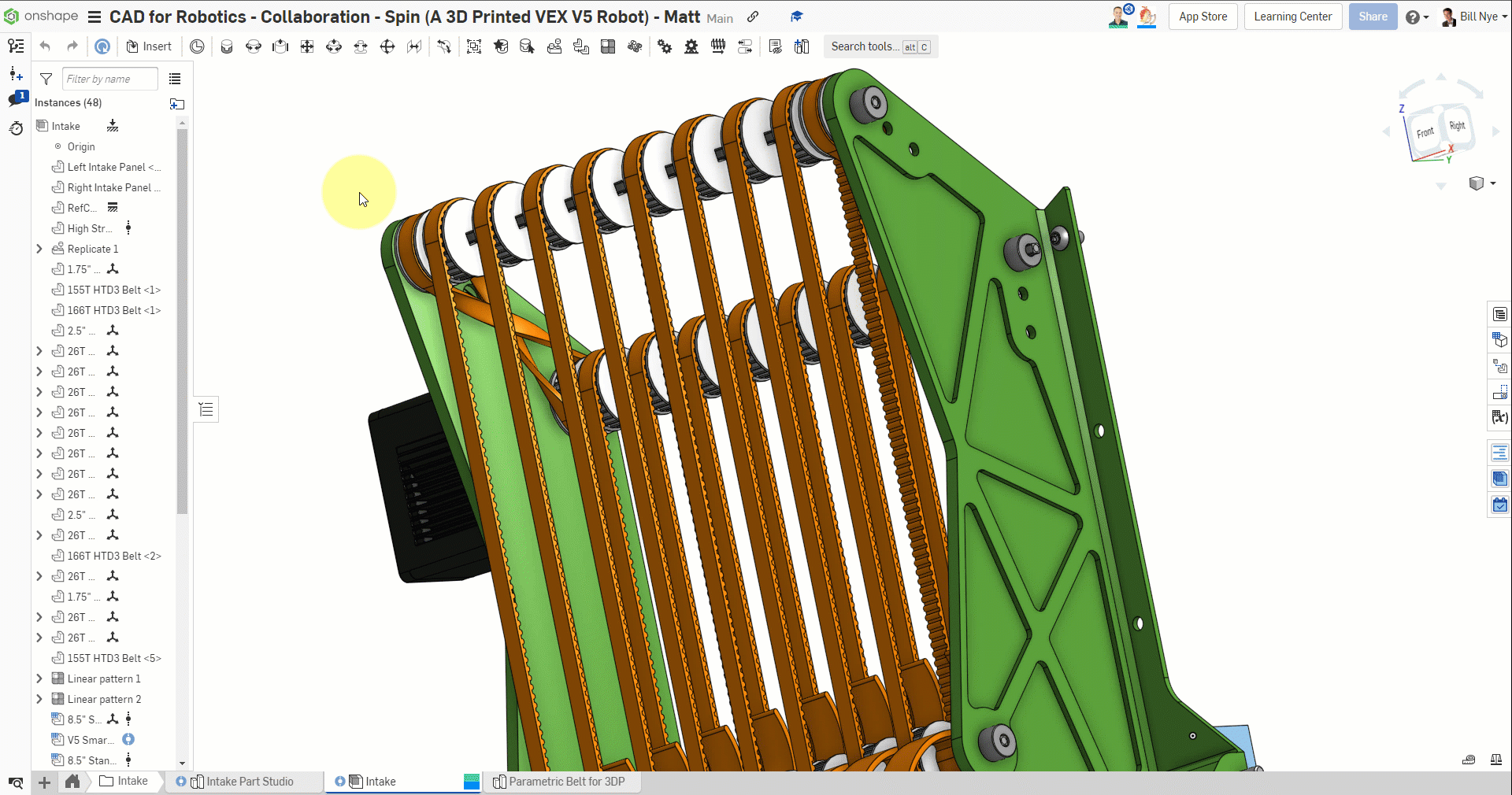Toggle list view icon beside filter field
Image resolution: width=1512 pixels, height=795 pixels.
coord(175,79)
